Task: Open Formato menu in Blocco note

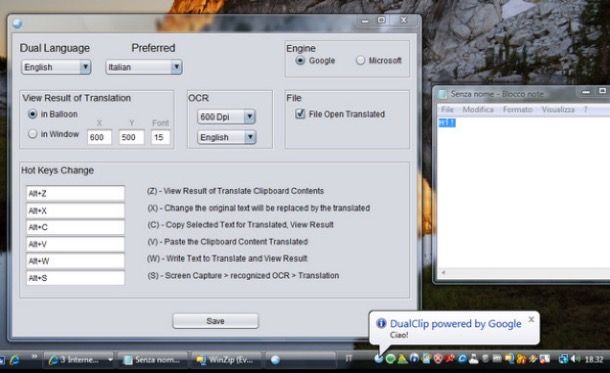Action: click(517, 109)
